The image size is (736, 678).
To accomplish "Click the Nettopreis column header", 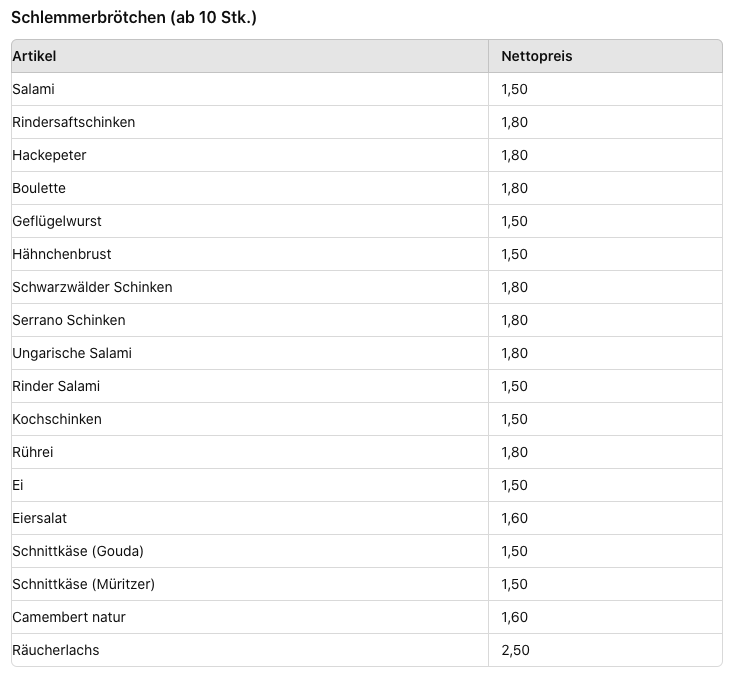I will point(536,56).
